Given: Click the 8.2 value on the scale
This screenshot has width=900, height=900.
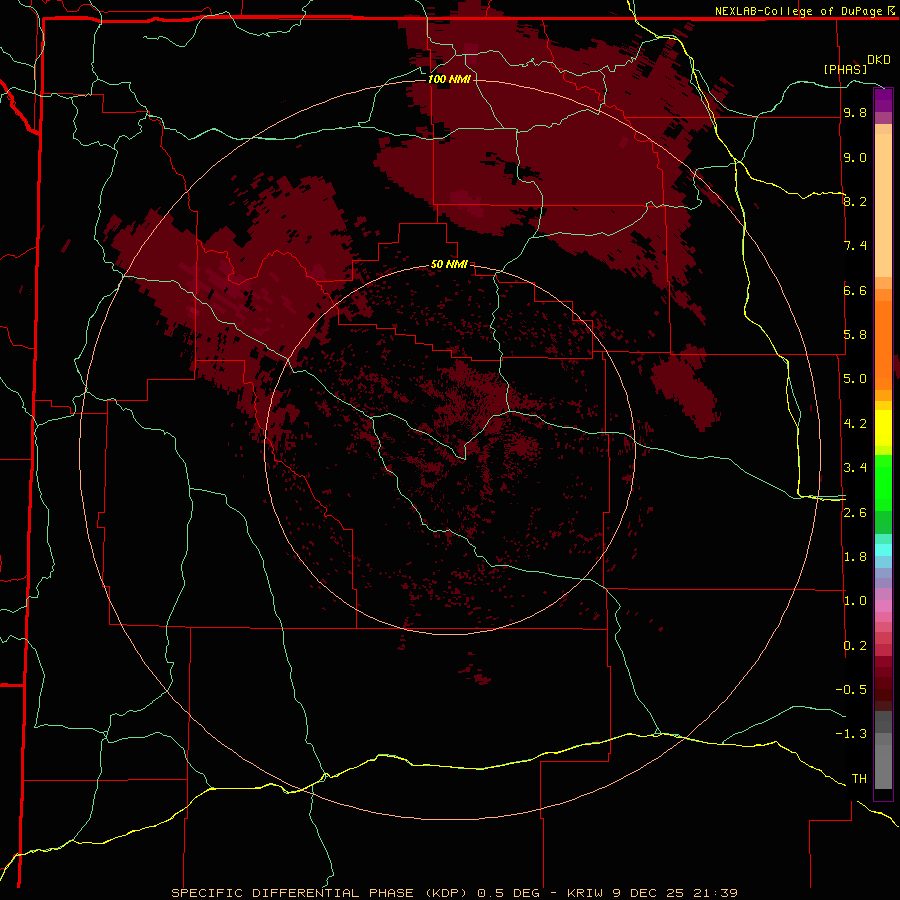Looking at the screenshot, I should 855,201.
